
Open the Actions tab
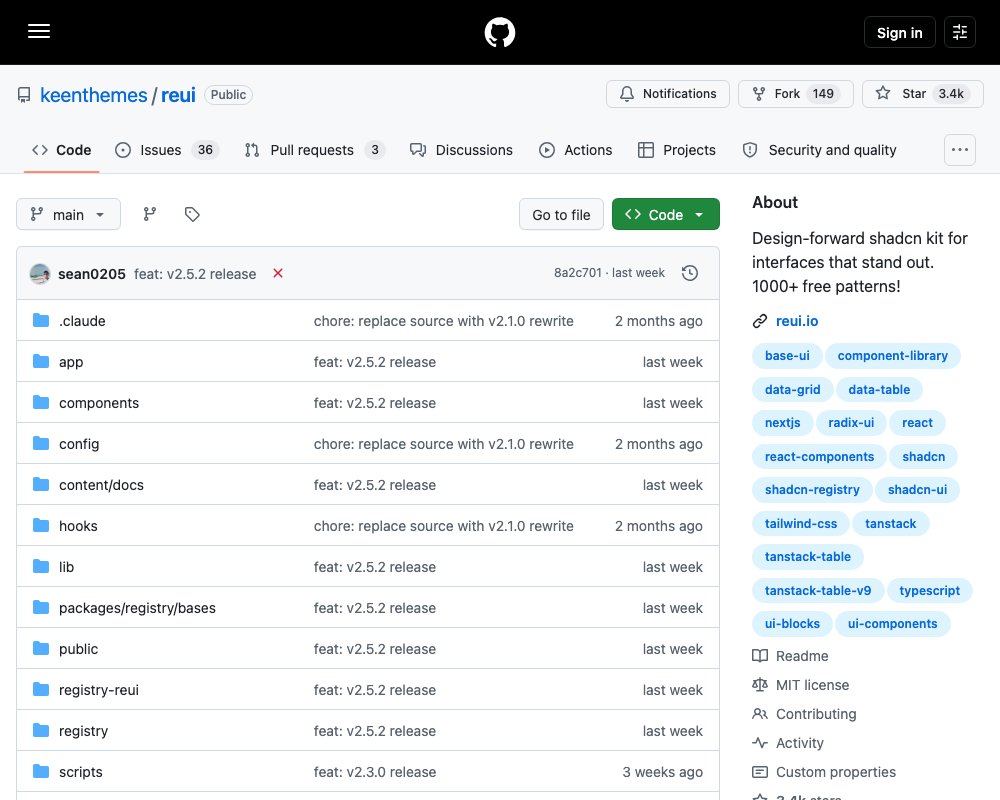point(576,150)
